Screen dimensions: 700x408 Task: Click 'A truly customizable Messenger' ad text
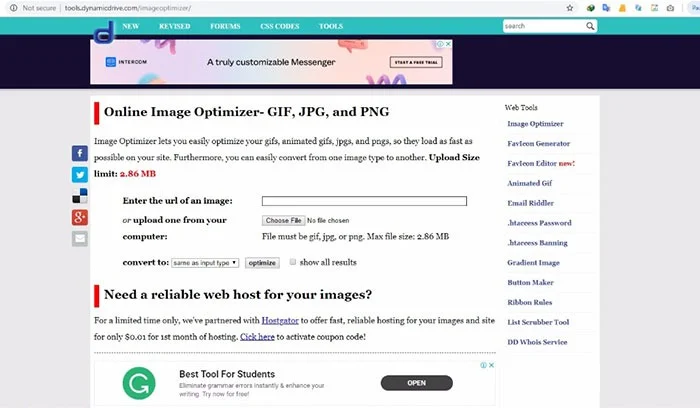point(271,62)
